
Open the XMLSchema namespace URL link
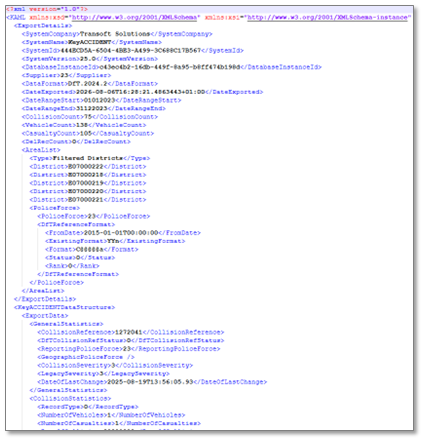tap(134, 17)
